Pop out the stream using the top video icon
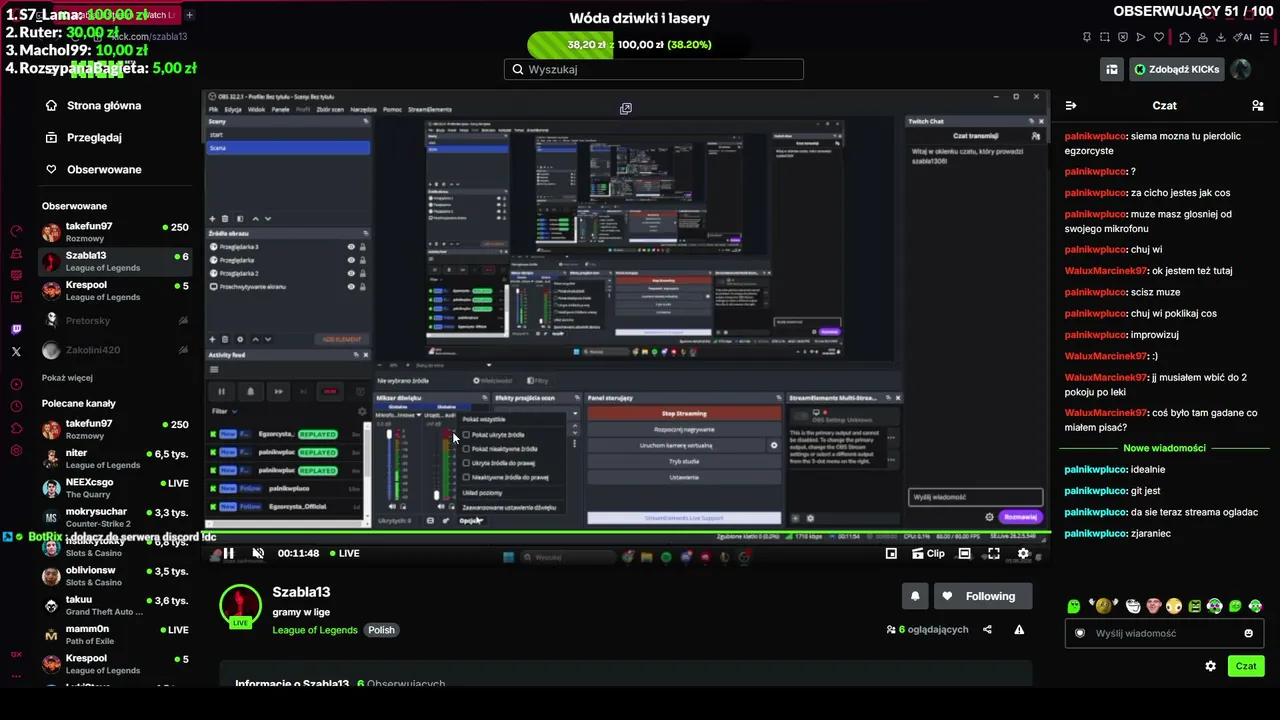The image size is (1280, 720). (626, 108)
